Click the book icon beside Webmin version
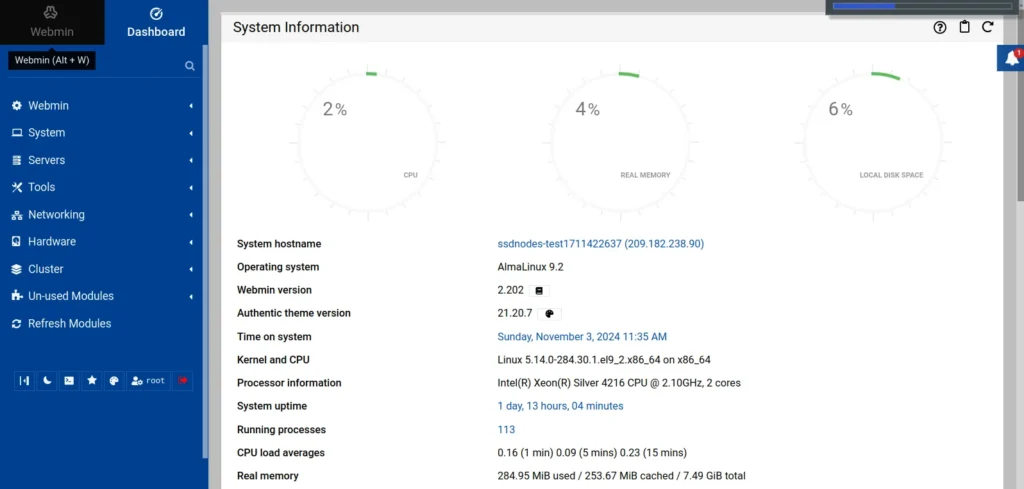This screenshot has width=1024, height=489. [x=539, y=291]
